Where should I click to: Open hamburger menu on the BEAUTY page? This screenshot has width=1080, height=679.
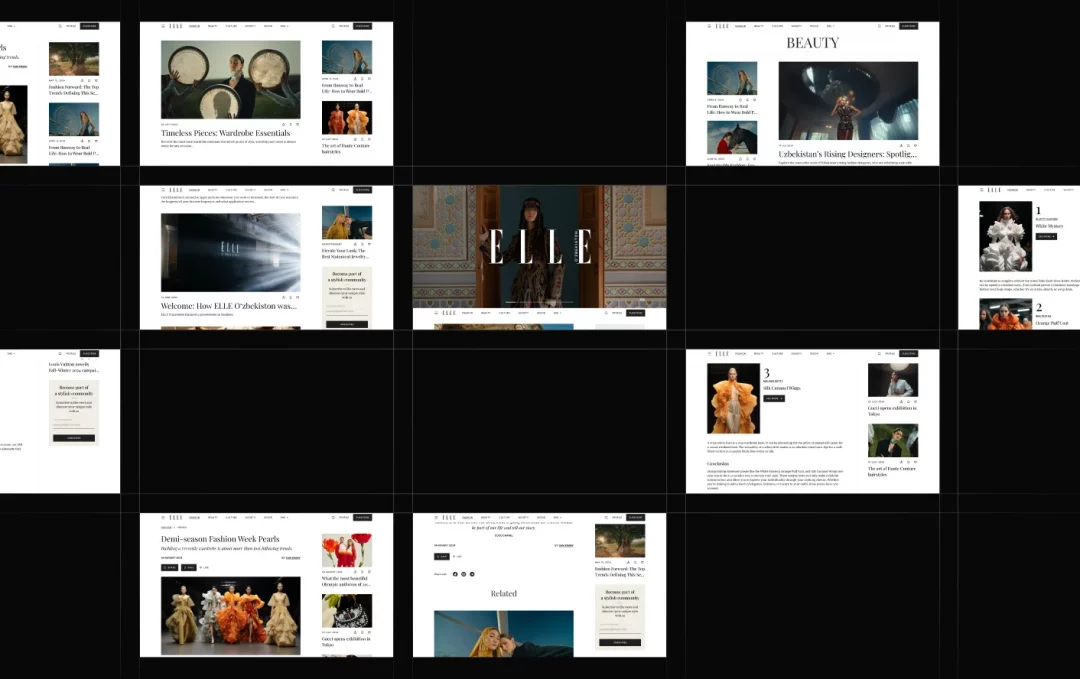pyautogui.click(x=709, y=26)
